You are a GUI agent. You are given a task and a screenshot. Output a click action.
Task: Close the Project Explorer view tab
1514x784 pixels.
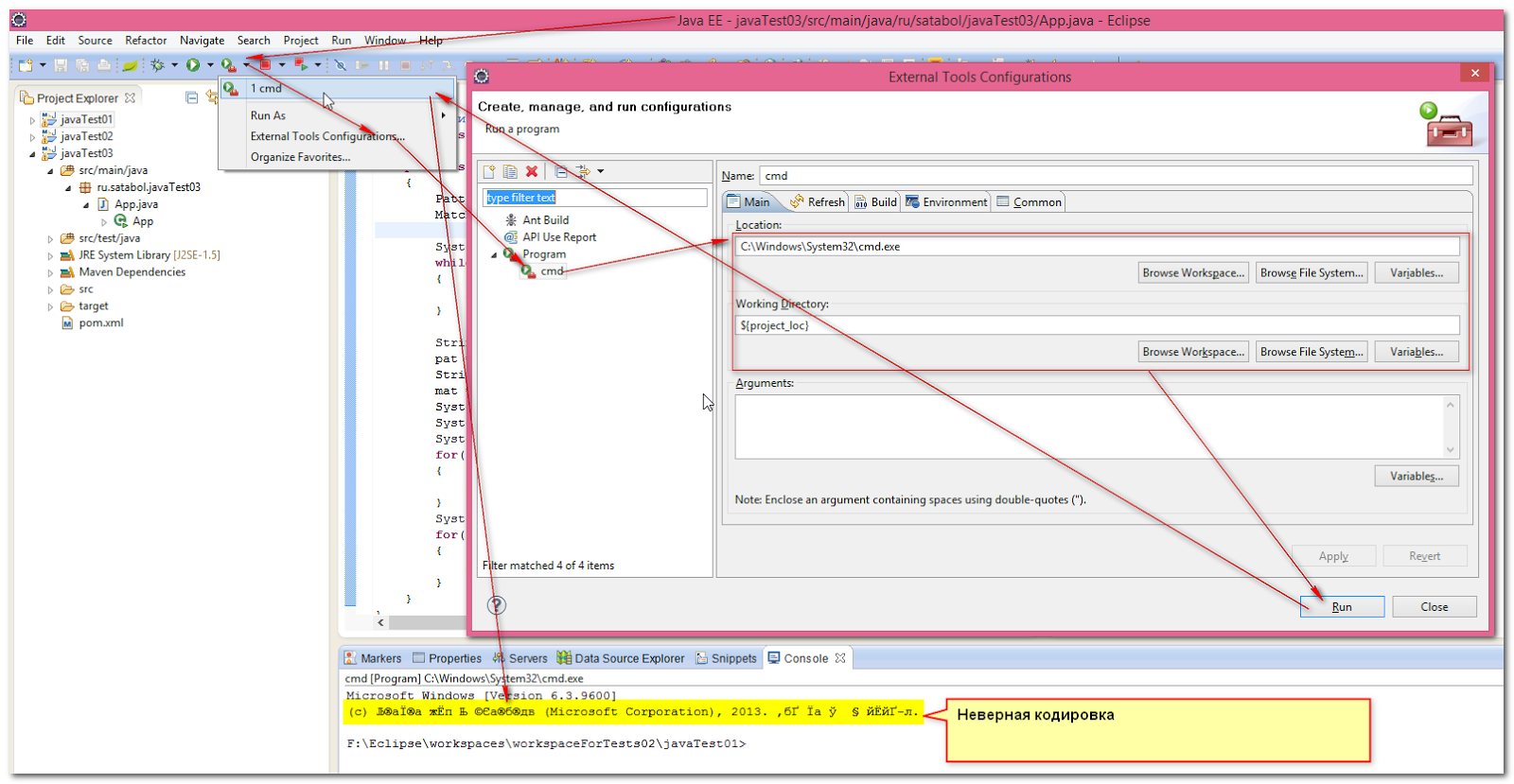[x=131, y=97]
